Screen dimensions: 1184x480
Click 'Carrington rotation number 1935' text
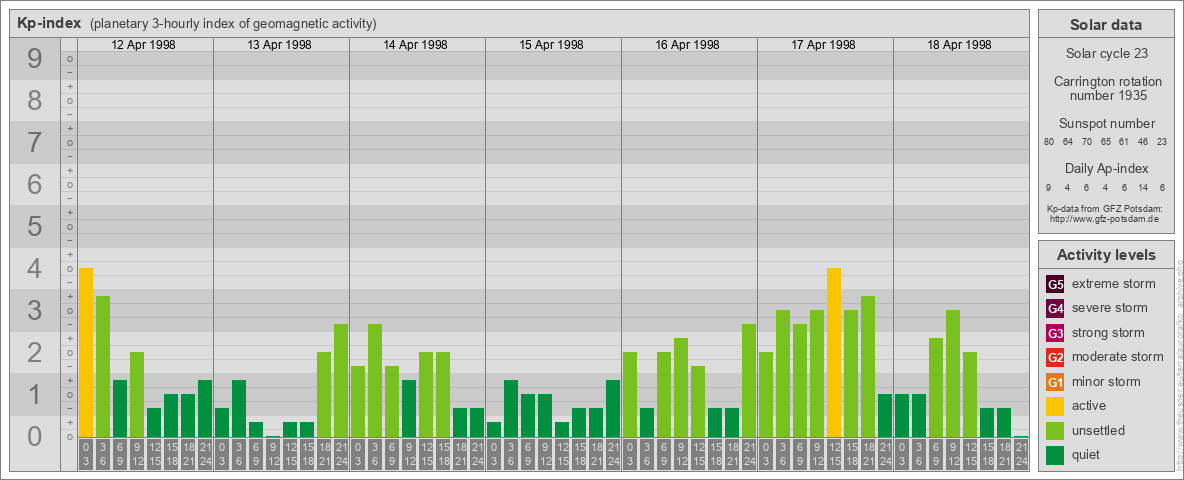[x=1108, y=88]
